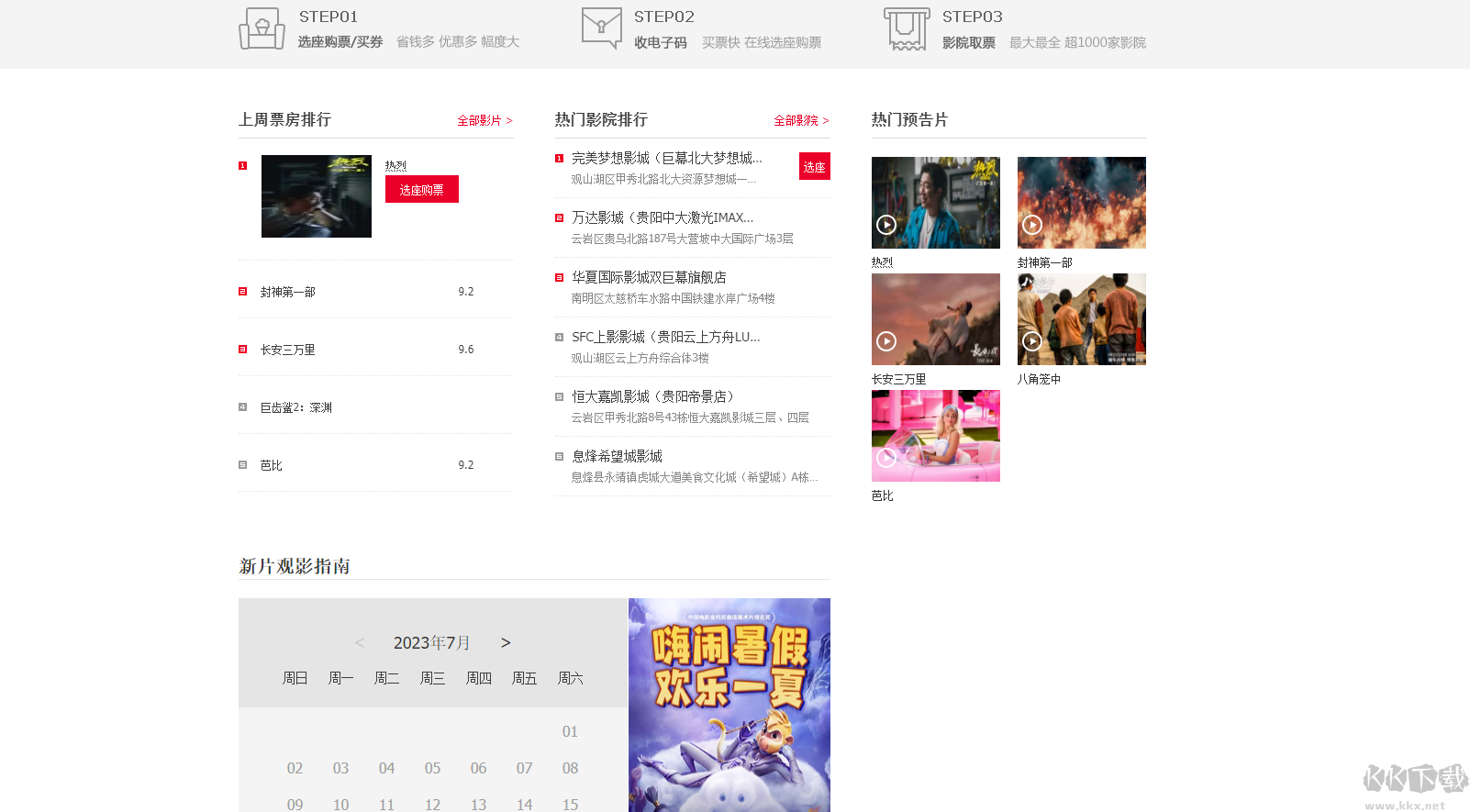Open 封神第一部 in box office ranking

pos(288,292)
